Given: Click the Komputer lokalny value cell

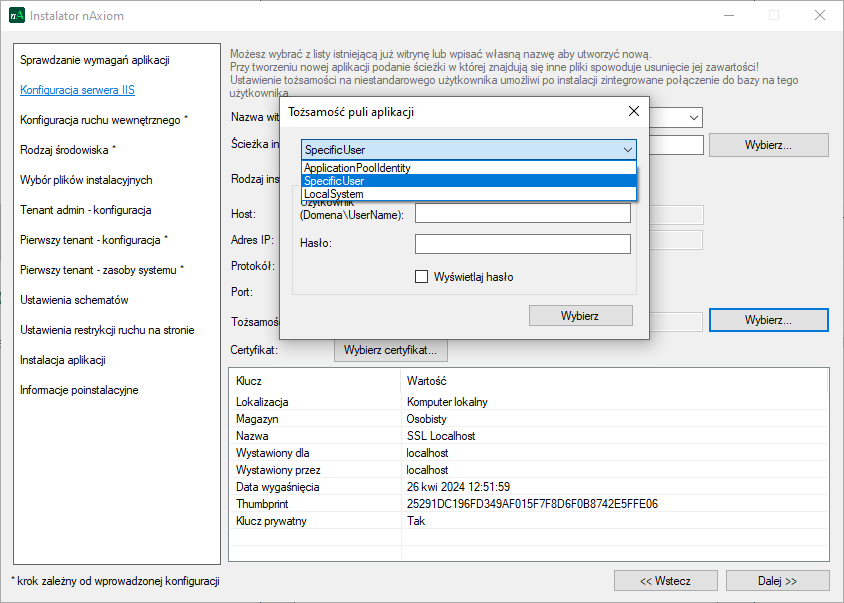Looking at the screenshot, I should coord(447,402).
